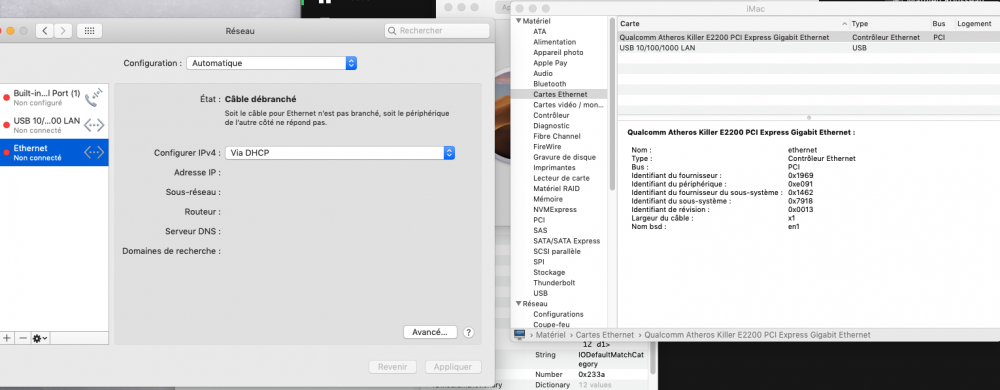1000x390 pixels.
Task: Select Contrôleur in the sidebar
Action: click(551, 115)
